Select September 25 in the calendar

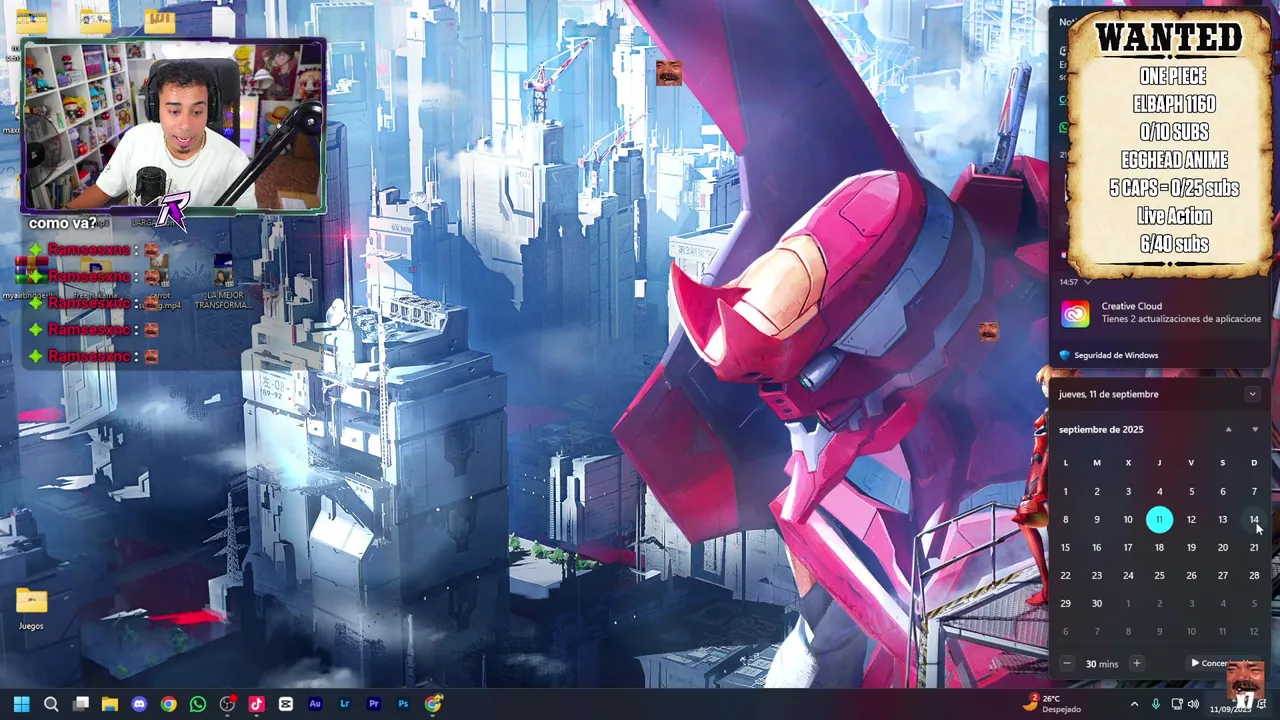click(x=1159, y=575)
